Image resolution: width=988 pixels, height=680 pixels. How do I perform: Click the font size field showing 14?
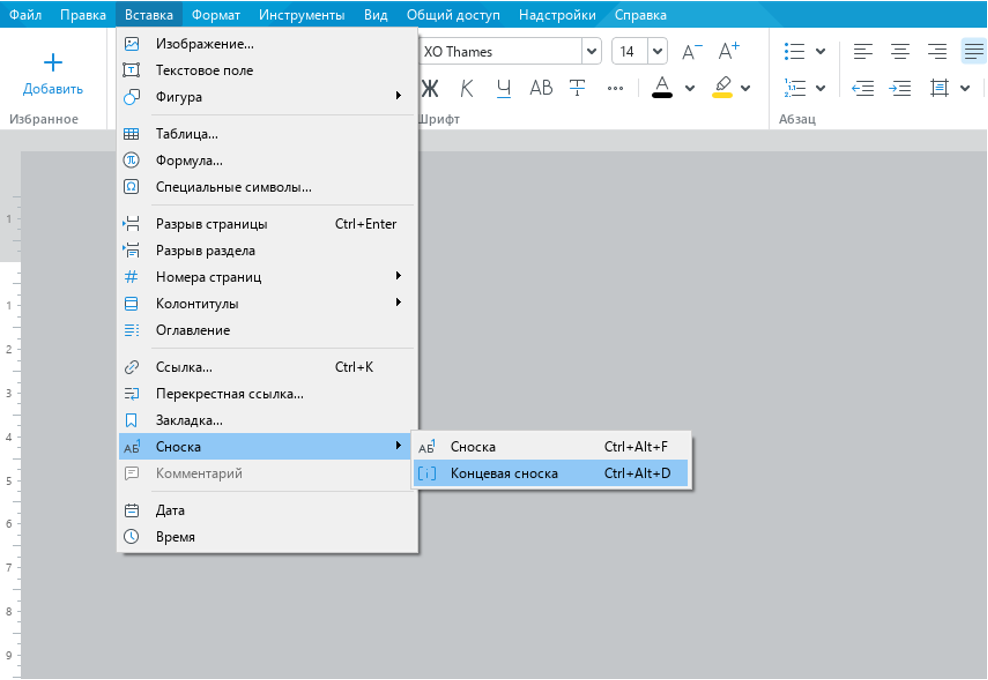click(629, 52)
